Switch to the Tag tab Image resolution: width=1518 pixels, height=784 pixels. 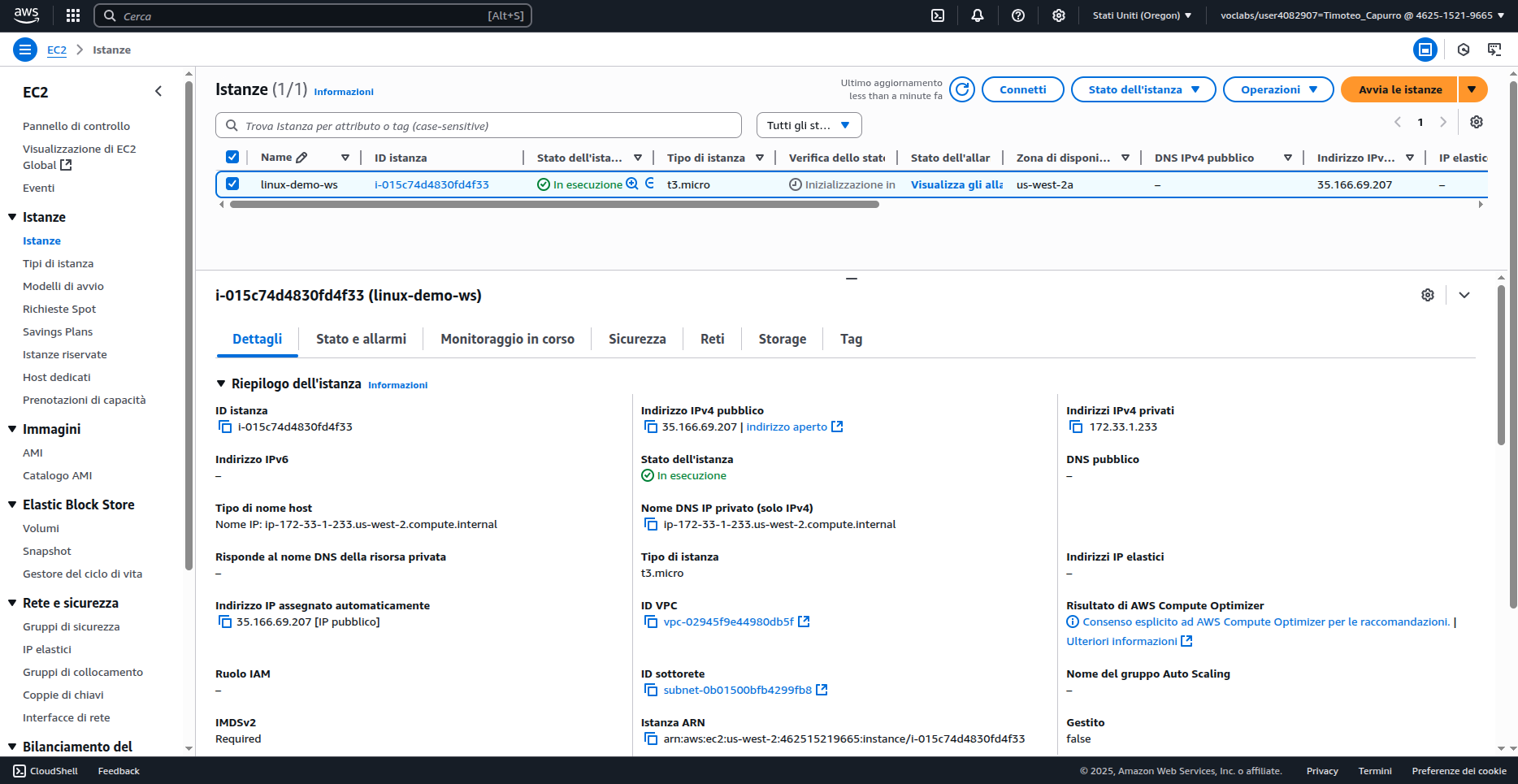pyautogui.click(x=851, y=339)
